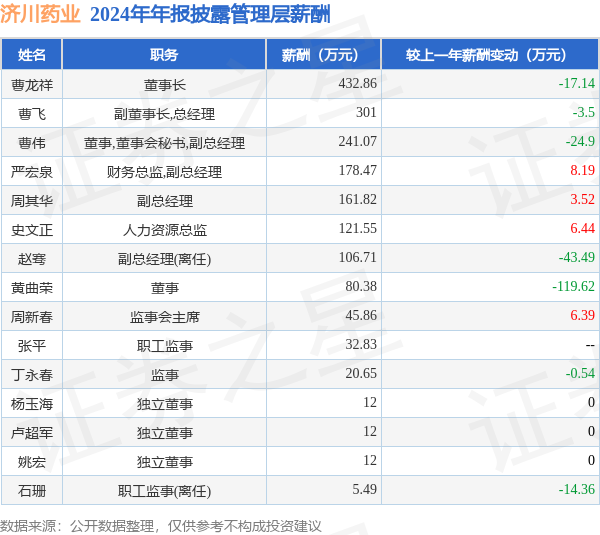Viewport: 600px width, 535px height.
Task: Click the 济川药业 company name in title
Action: [40, 14]
